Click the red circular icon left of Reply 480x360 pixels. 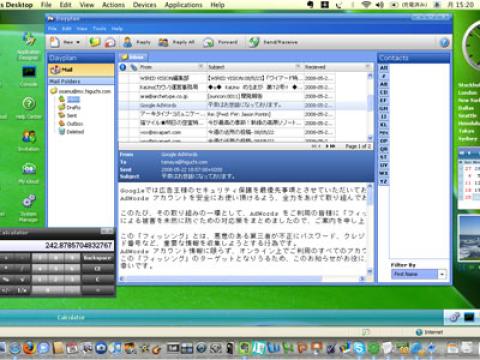(110, 42)
